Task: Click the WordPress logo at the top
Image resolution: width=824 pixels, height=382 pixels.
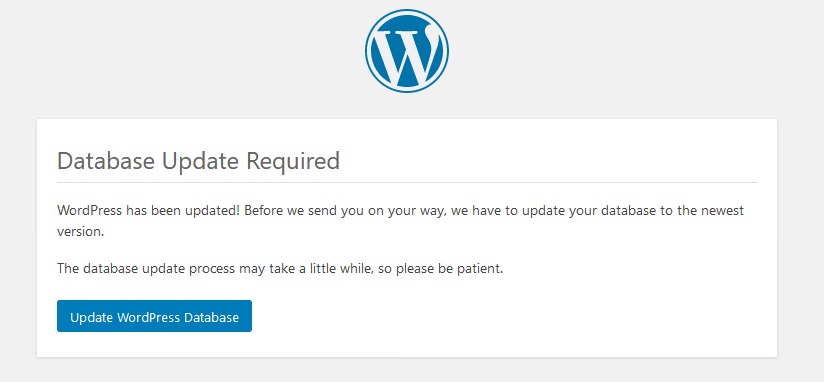Action: pos(407,51)
